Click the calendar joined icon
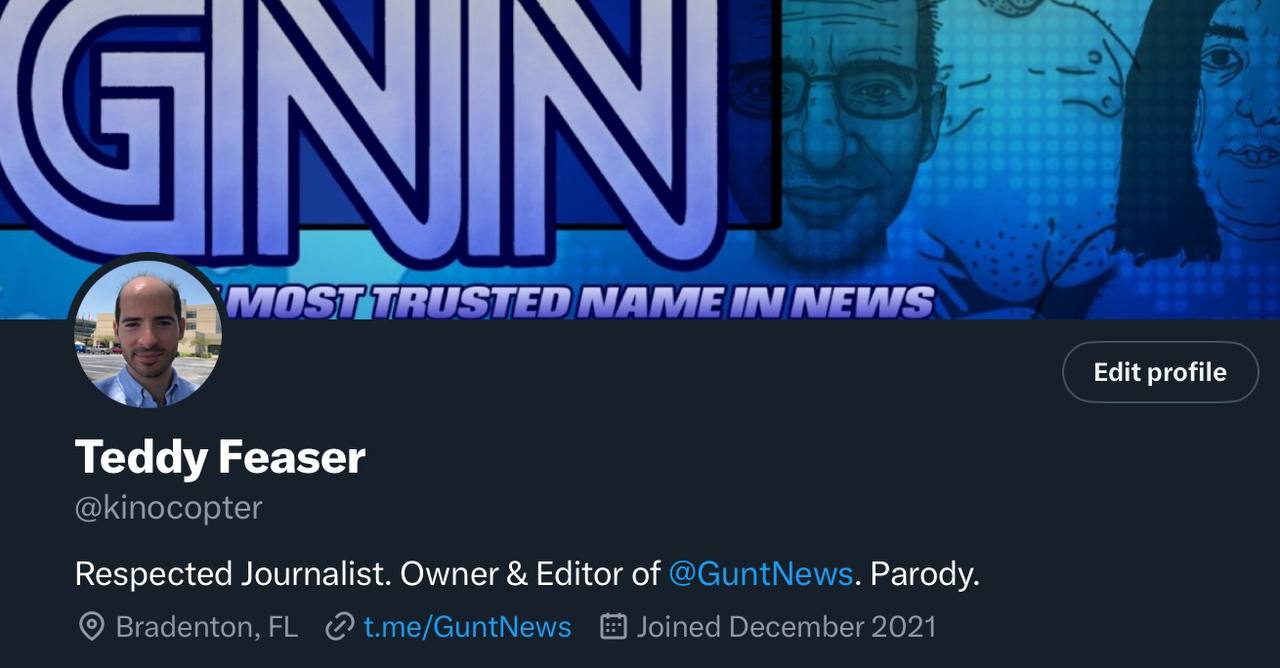 coord(613,627)
